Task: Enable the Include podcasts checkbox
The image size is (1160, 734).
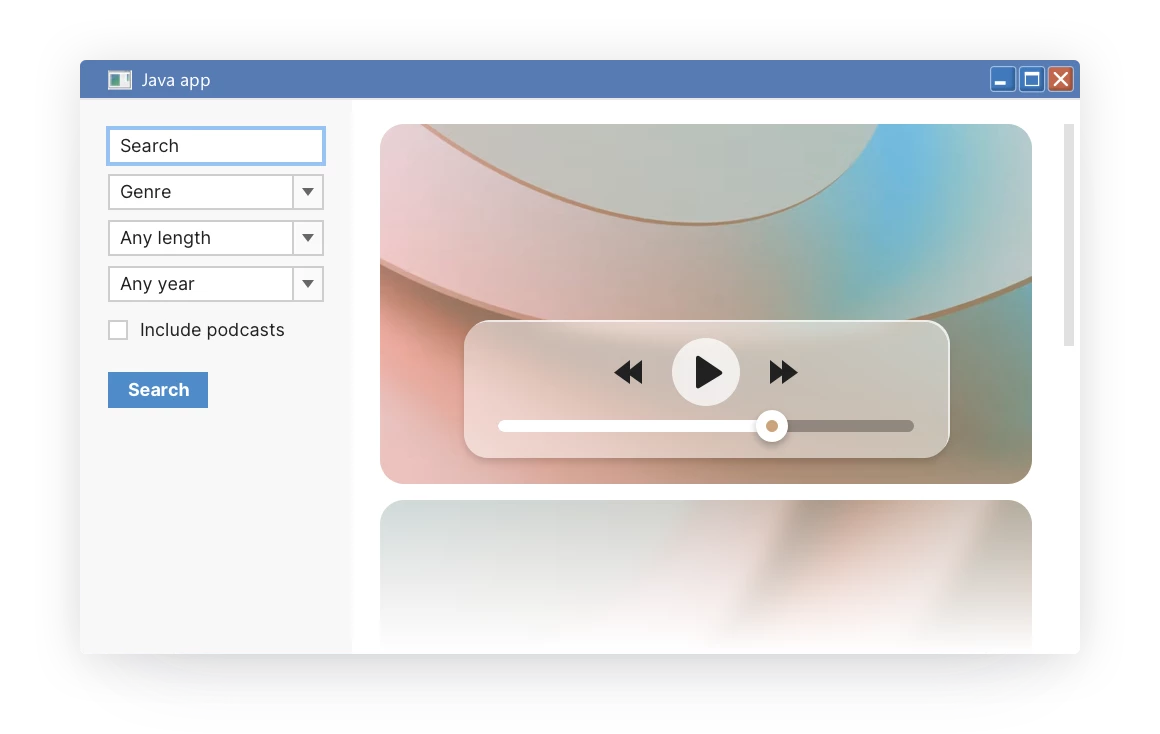Action: [x=118, y=330]
